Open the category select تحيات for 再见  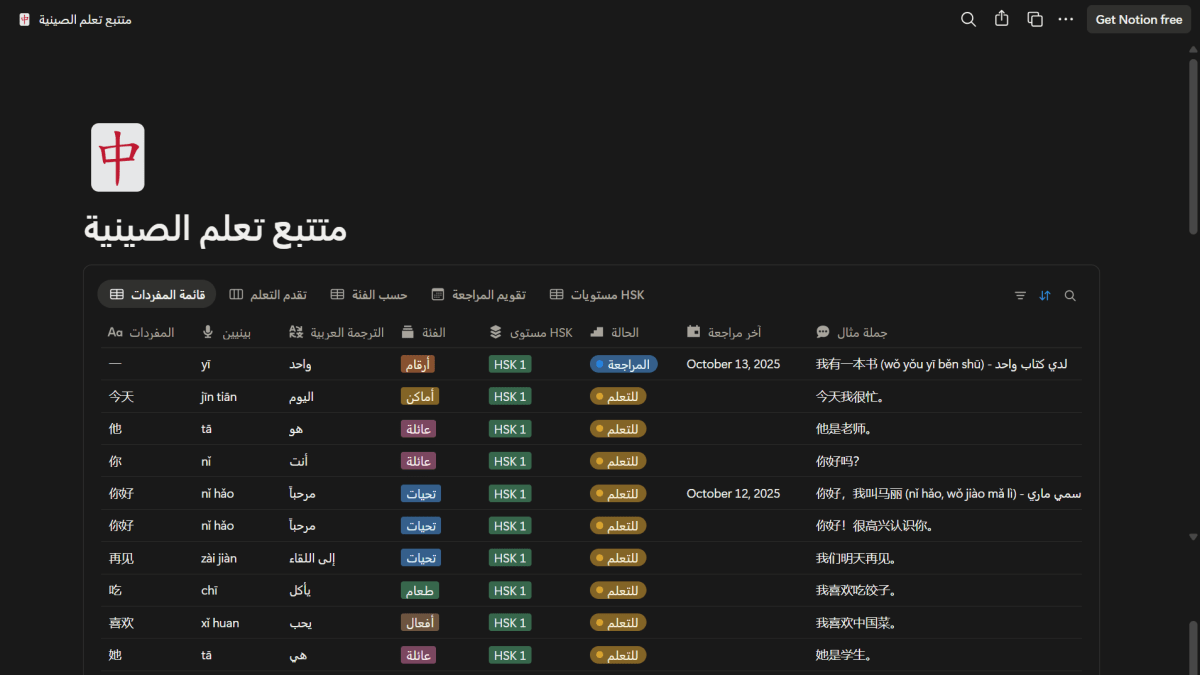click(x=420, y=557)
